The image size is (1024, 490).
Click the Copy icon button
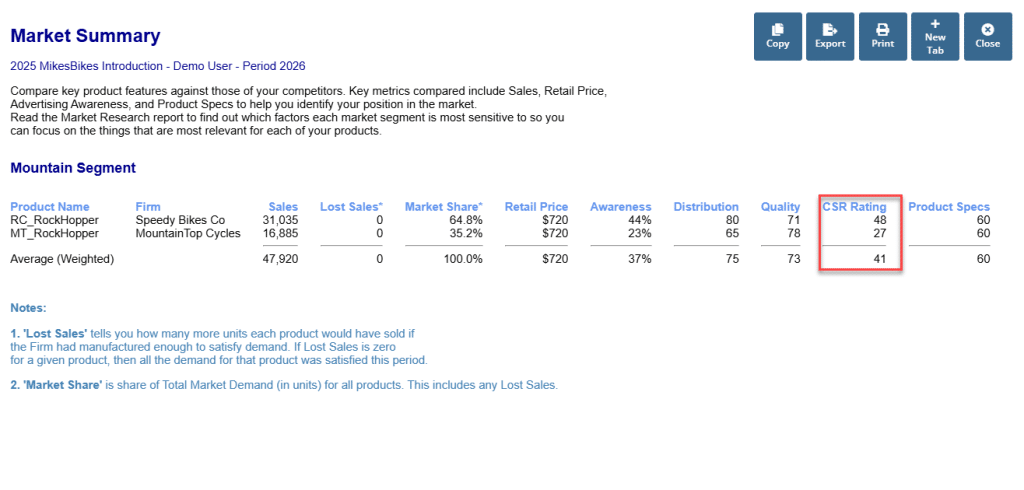(777, 36)
